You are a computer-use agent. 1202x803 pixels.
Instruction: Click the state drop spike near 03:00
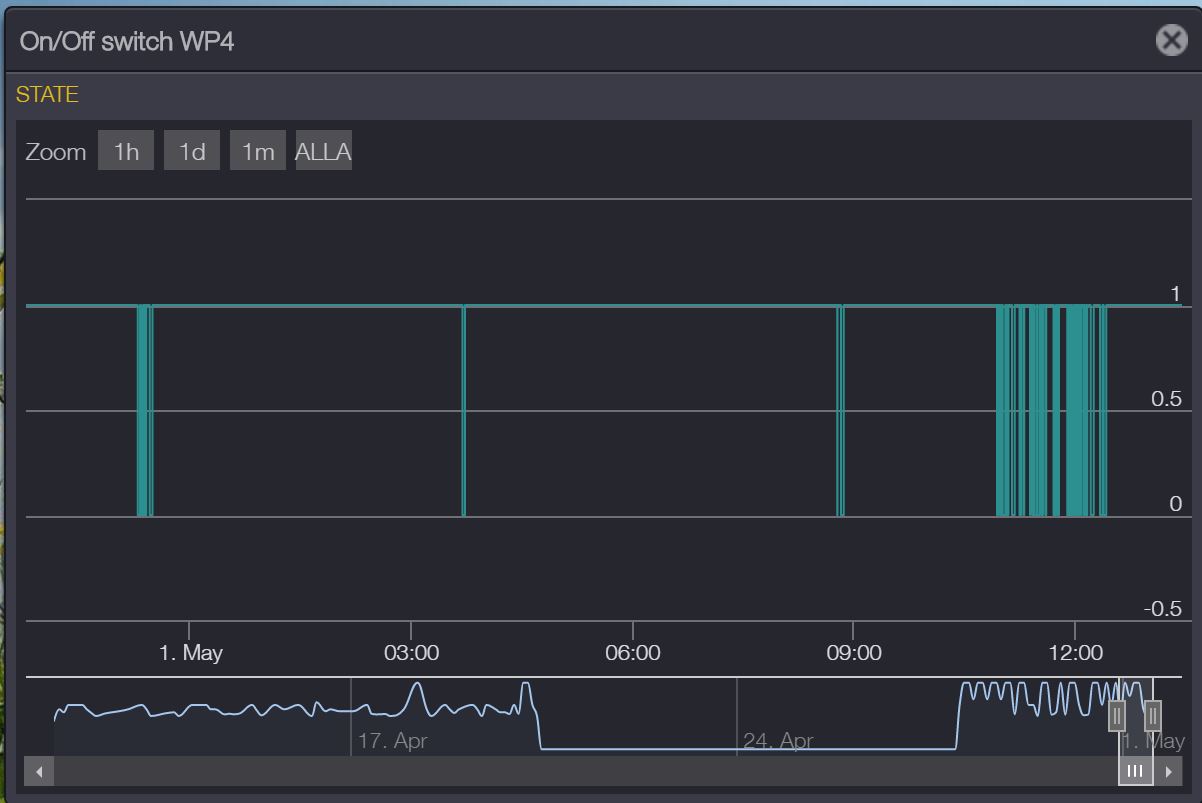pyautogui.click(x=464, y=410)
